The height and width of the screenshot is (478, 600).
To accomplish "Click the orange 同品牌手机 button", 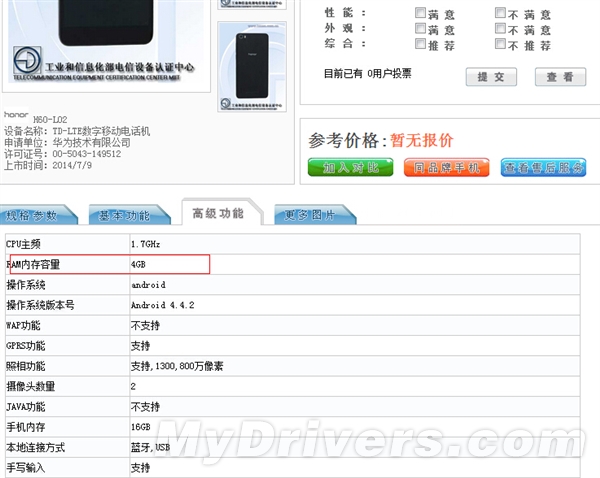I will [x=447, y=167].
